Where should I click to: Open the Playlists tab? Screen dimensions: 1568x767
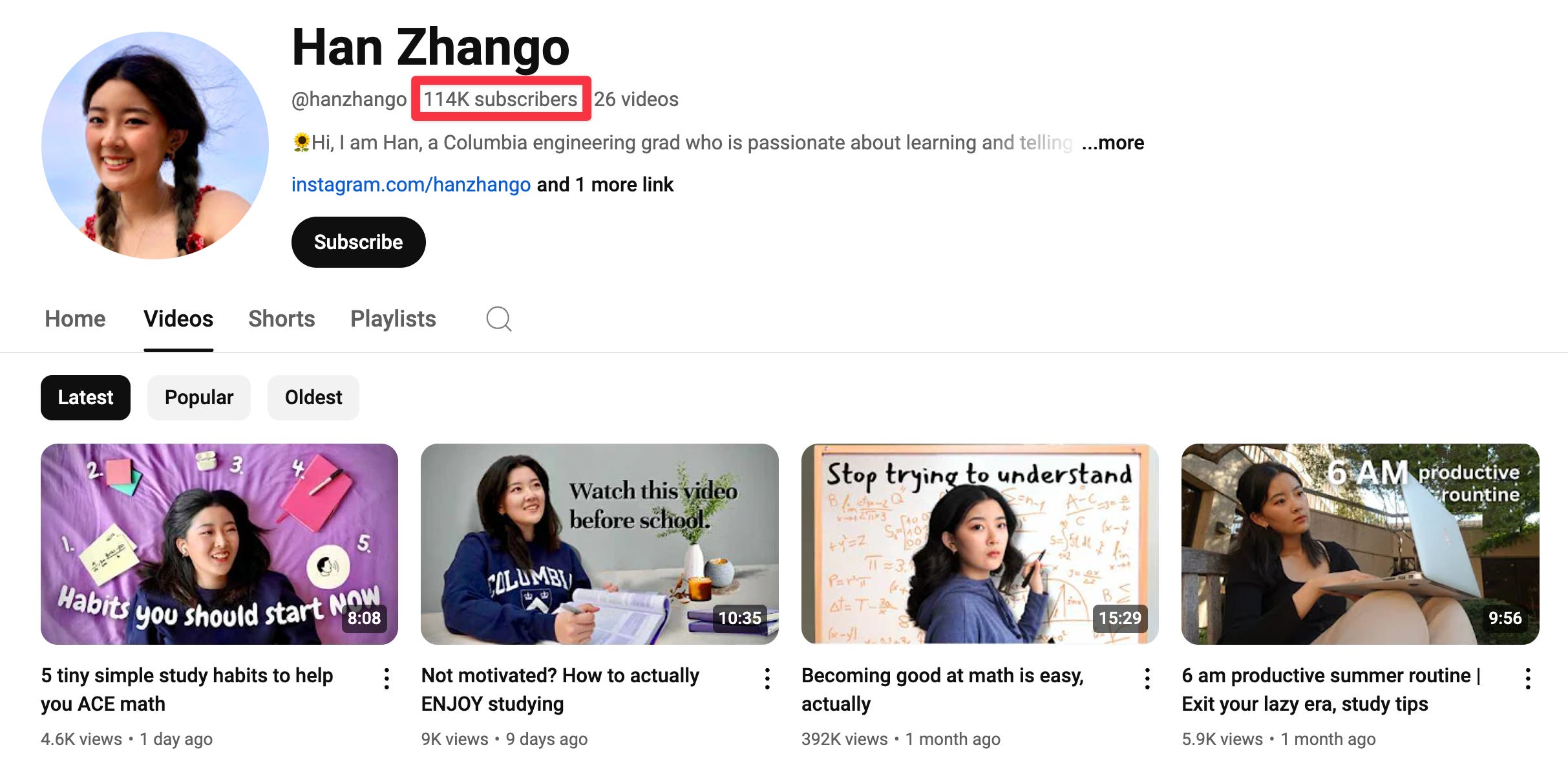click(x=393, y=319)
